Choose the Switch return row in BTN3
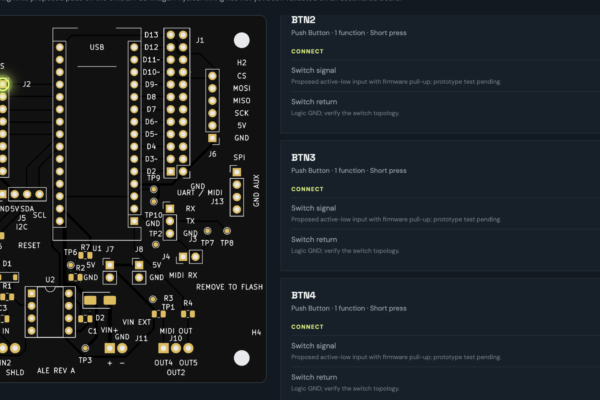This screenshot has width=600, height=400. 444,245
